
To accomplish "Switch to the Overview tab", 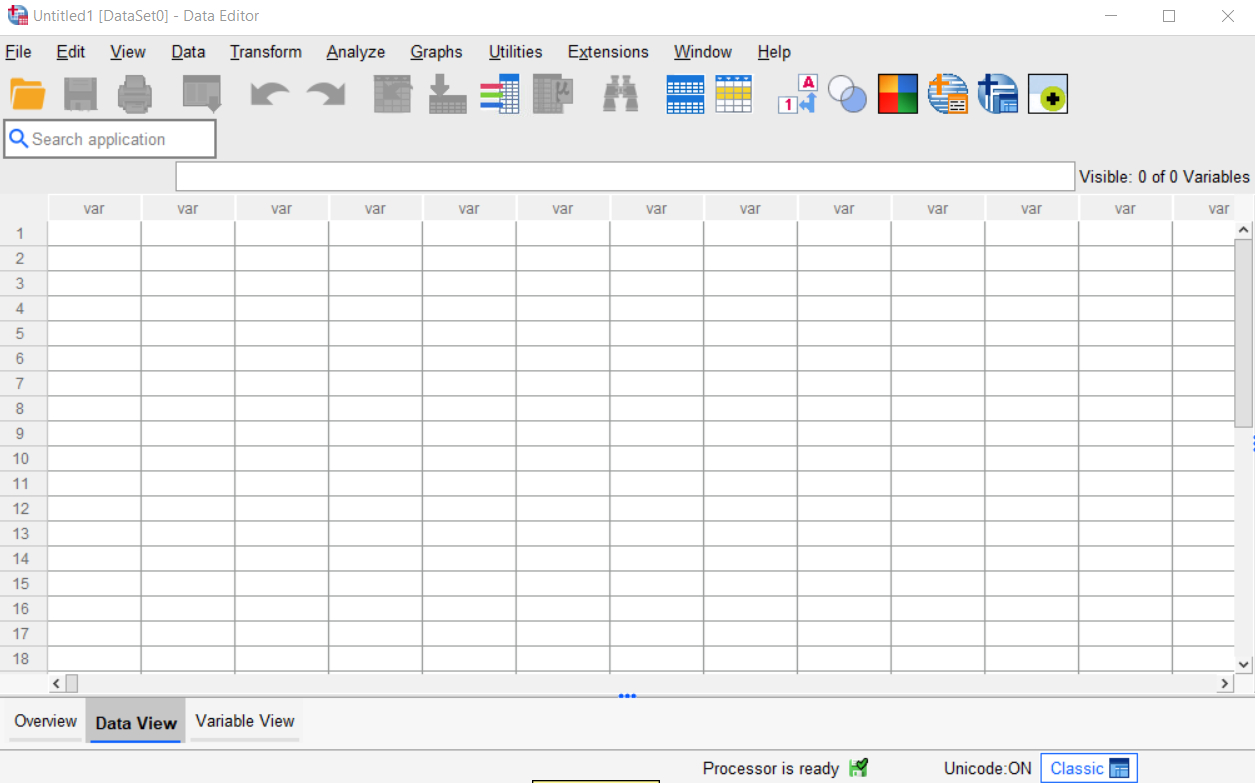I will point(45,721).
